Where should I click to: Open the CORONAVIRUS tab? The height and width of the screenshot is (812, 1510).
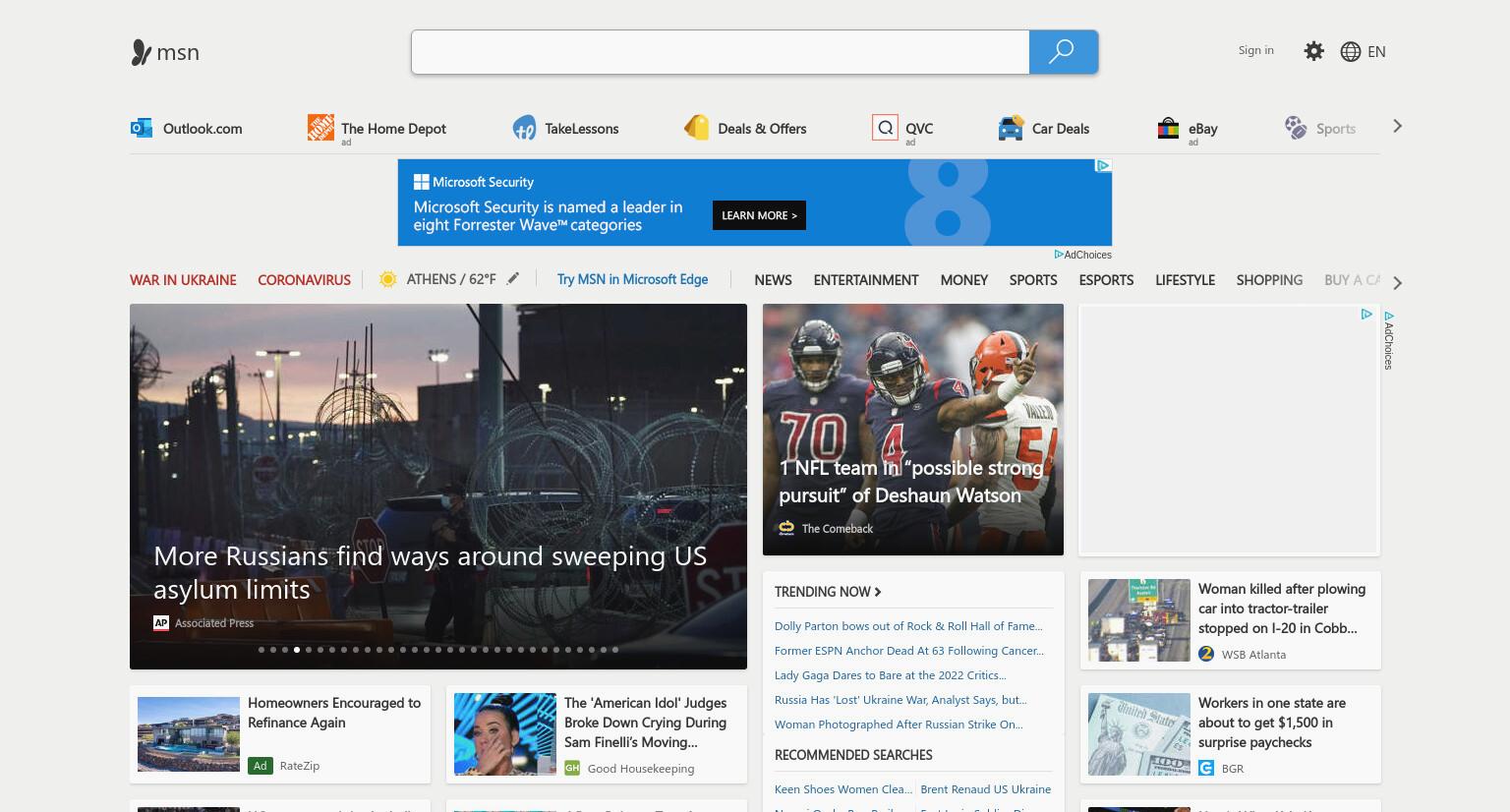tap(304, 280)
